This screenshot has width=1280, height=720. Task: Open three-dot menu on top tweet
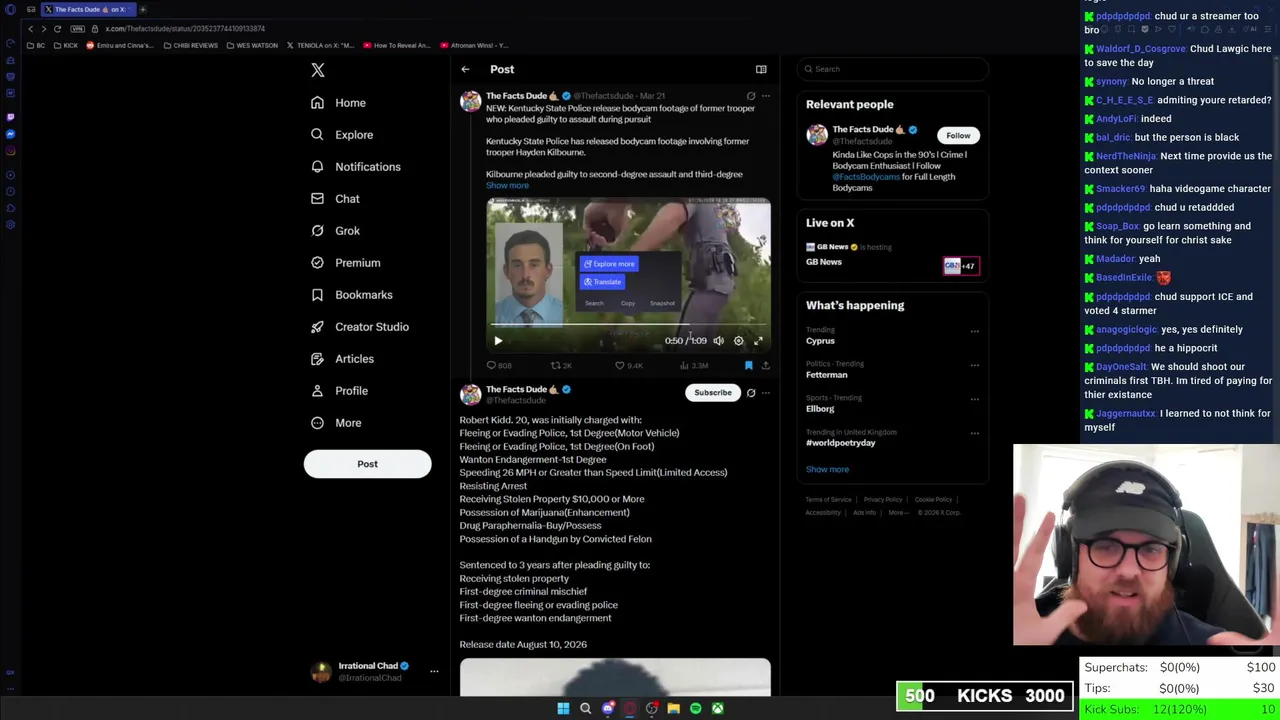pos(766,96)
